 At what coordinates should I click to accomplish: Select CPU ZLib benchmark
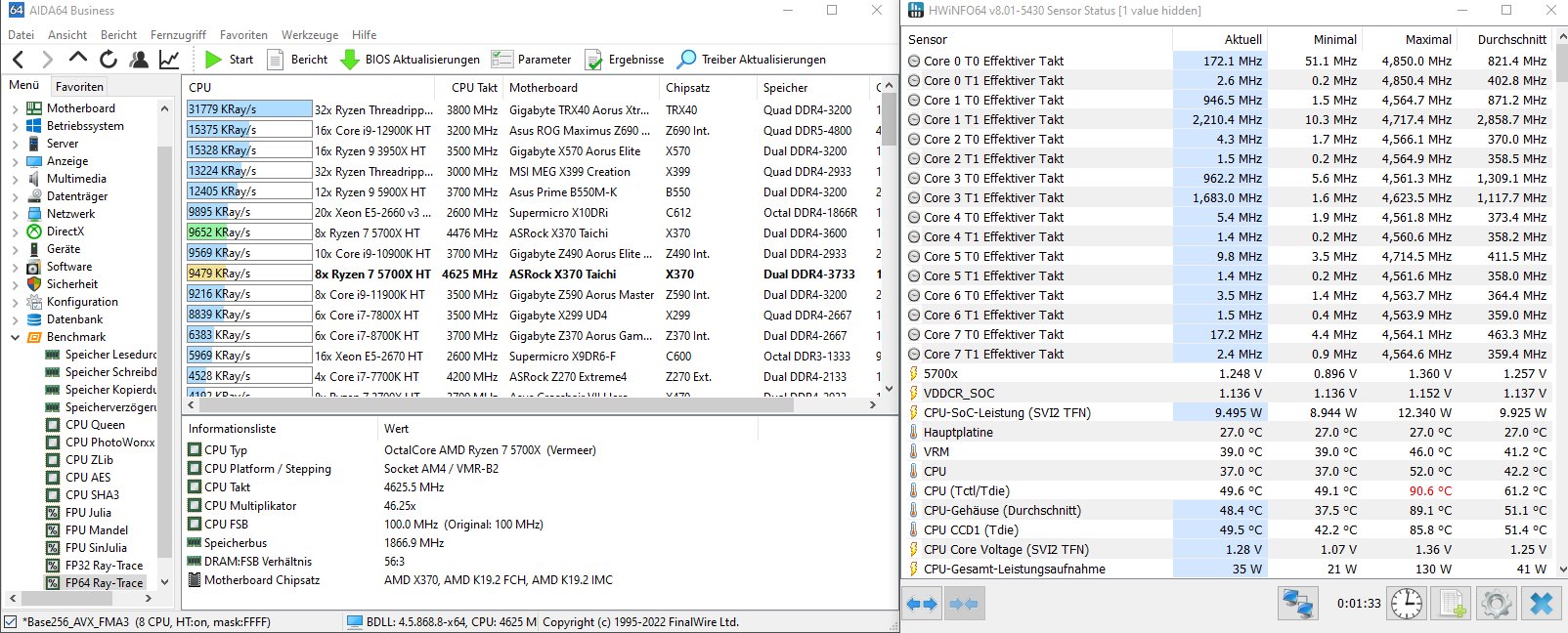pyautogui.click(x=89, y=460)
